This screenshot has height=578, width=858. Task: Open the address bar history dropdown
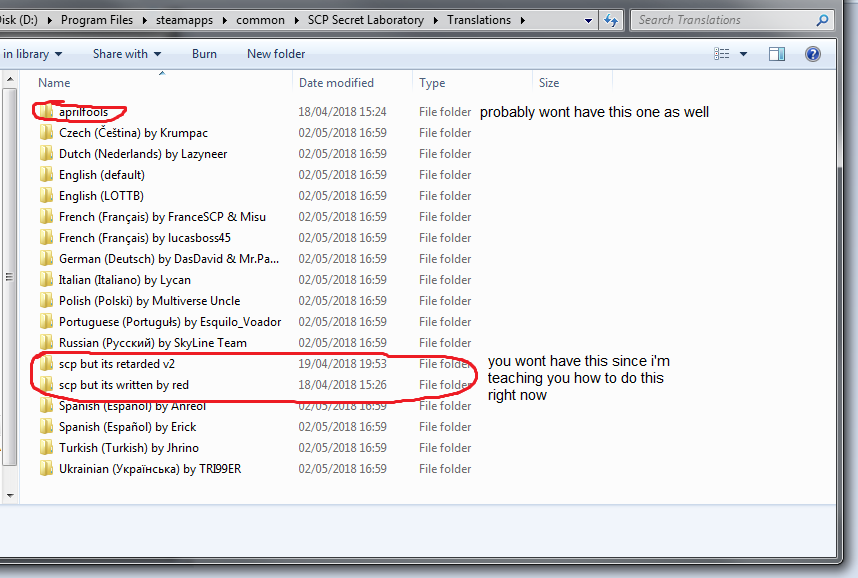588,21
